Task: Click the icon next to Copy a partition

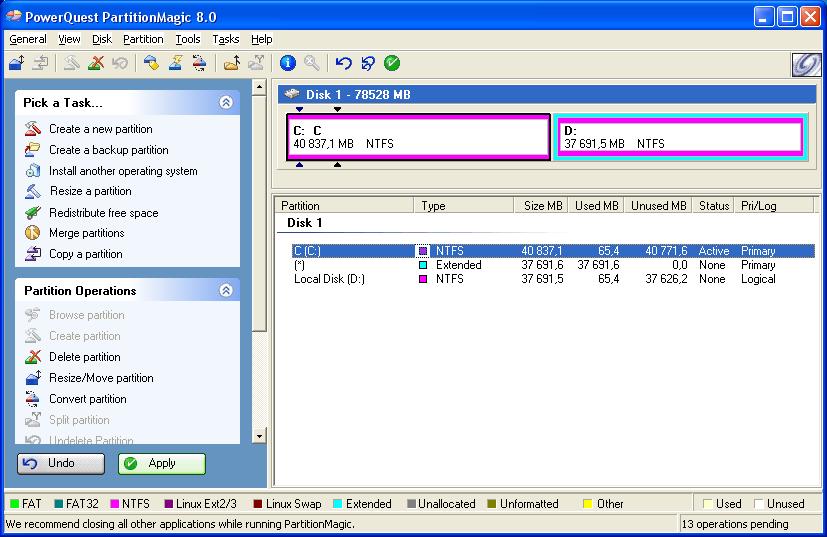Action: (x=33, y=254)
